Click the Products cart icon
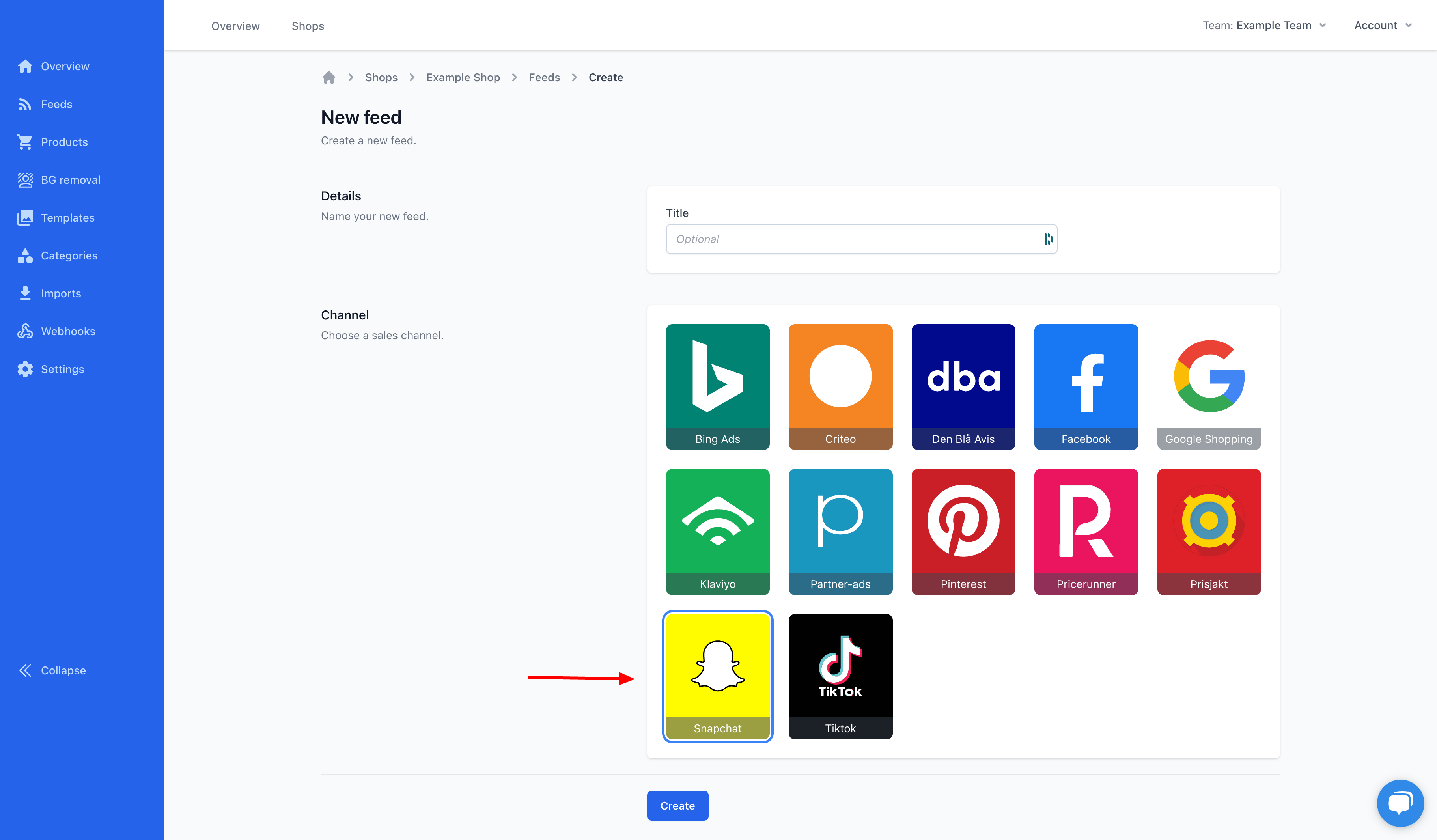 click(x=25, y=142)
